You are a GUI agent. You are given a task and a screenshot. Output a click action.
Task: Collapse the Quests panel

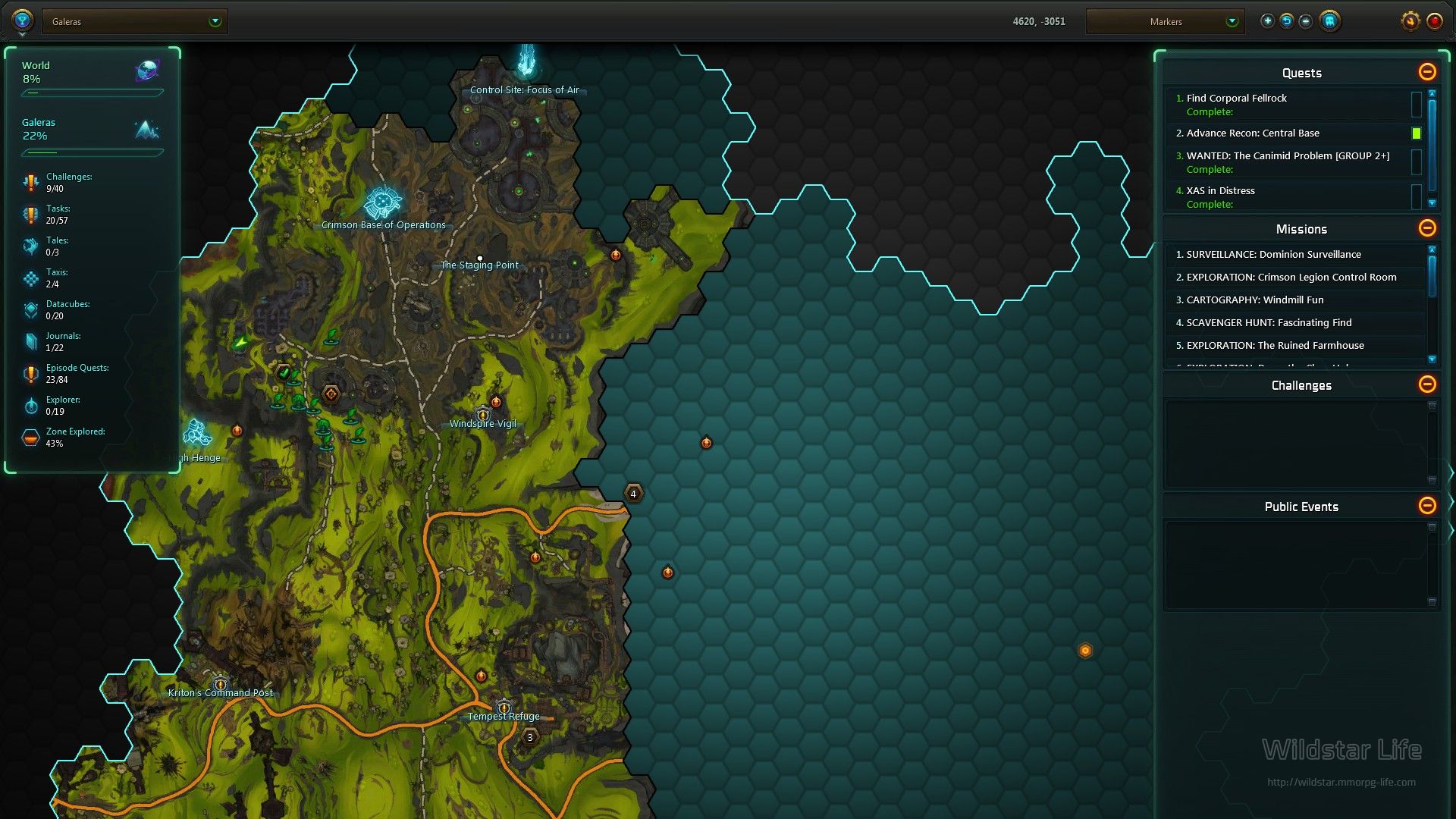coord(1427,72)
